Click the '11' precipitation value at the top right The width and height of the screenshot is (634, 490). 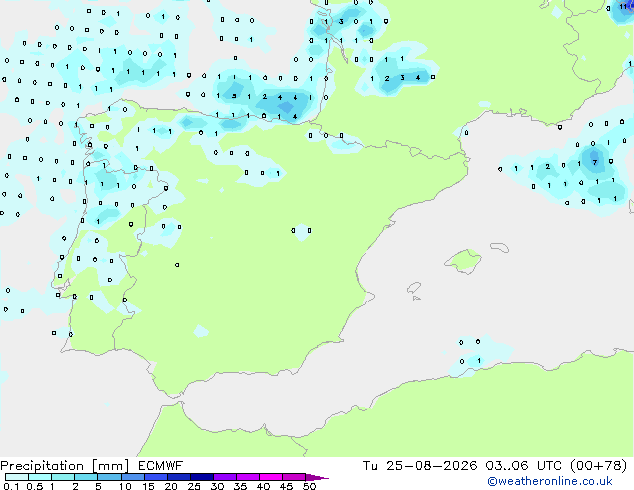pyautogui.click(x=623, y=6)
